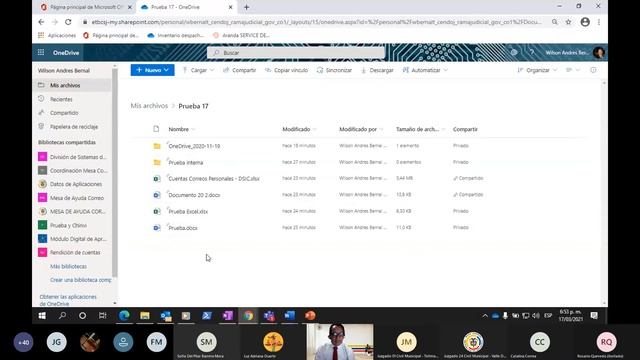
Task: Open PowerPoint from the taskbar
Action: click(310, 316)
